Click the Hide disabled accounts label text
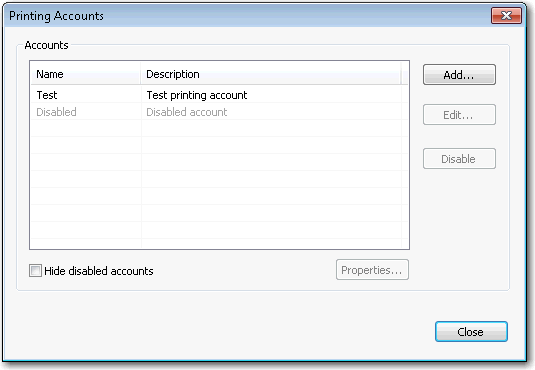Viewport: 535px width, 370px height. pos(99,271)
